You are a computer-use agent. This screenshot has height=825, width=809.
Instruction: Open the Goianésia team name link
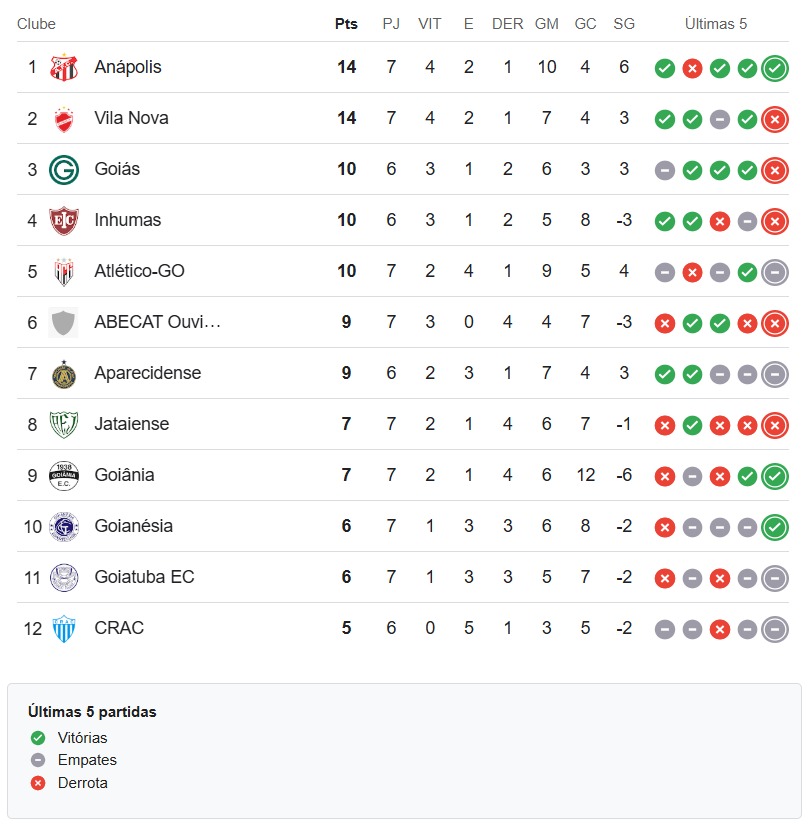point(134,526)
